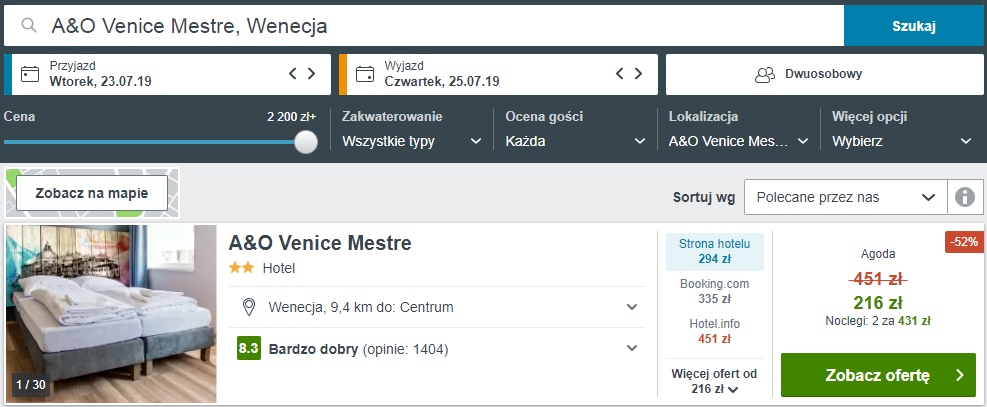Click the departure calendar icon
The width and height of the screenshot is (987, 407).
[364, 74]
